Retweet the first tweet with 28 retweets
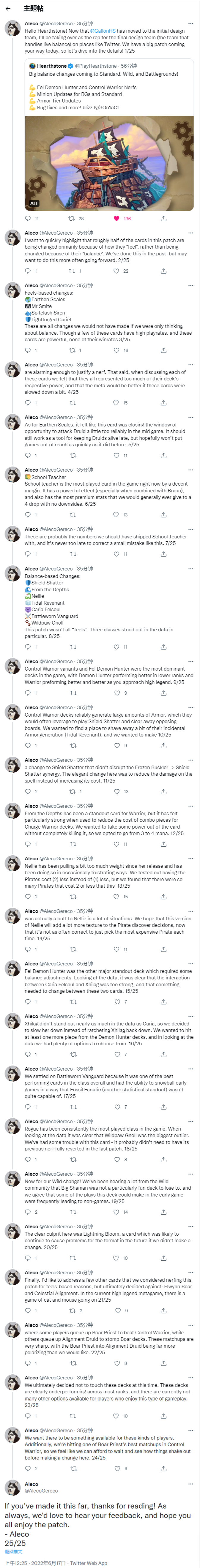 click(71, 219)
